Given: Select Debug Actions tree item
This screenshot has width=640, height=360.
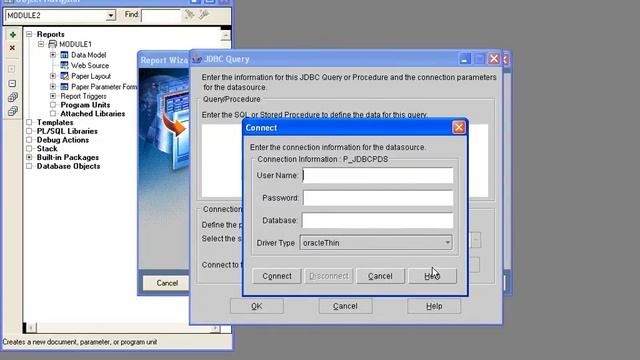Looking at the screenshot, I should pyautogui.click(x=62, y=140).
